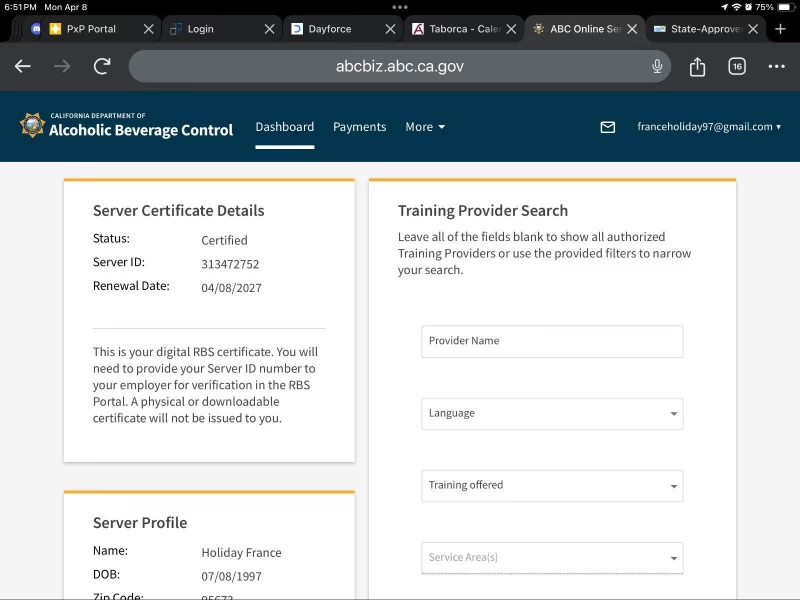Screen dimensions: 800x600
Task: Expand the Language dropdown
Action: coord(552,413)
